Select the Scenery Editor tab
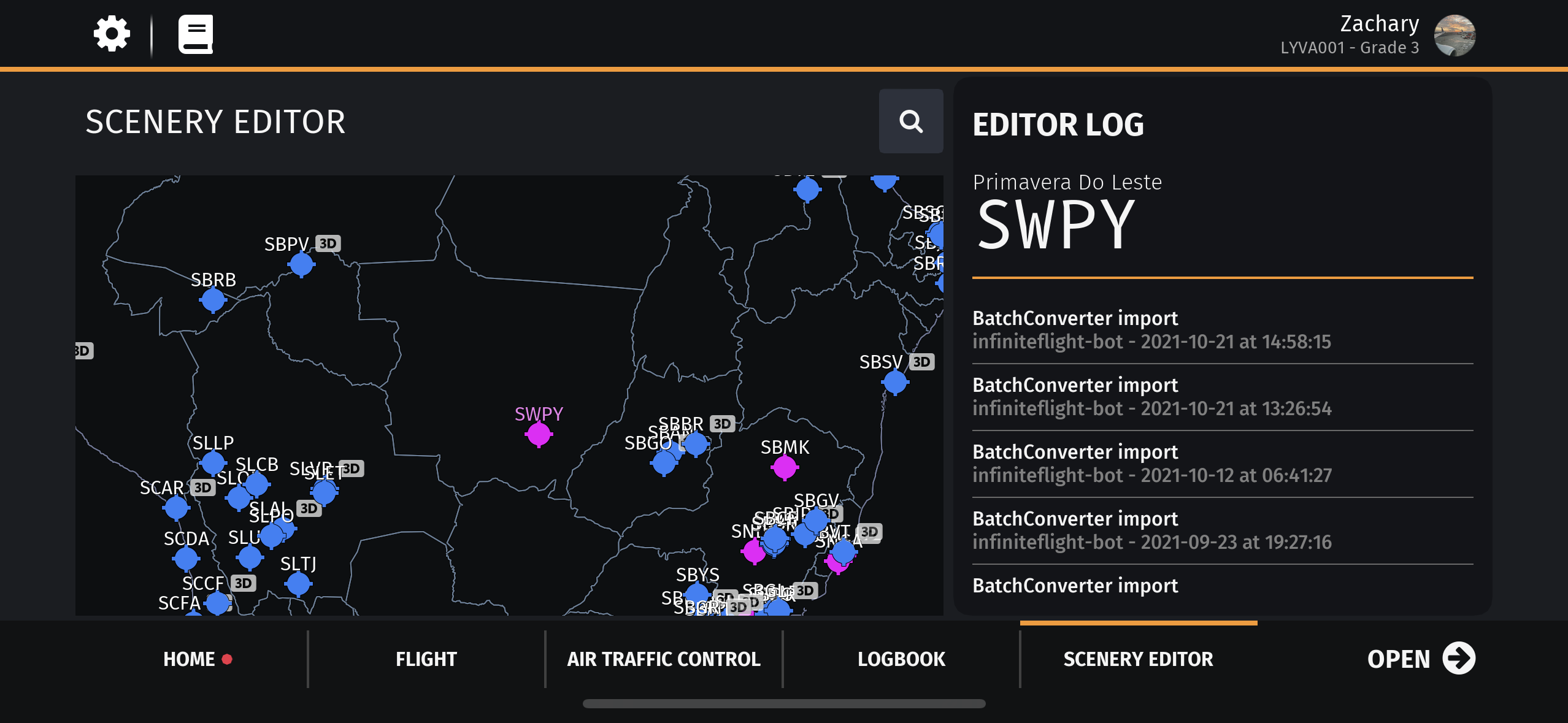This screenshot has width=1568, height=723. [1138, 659]
